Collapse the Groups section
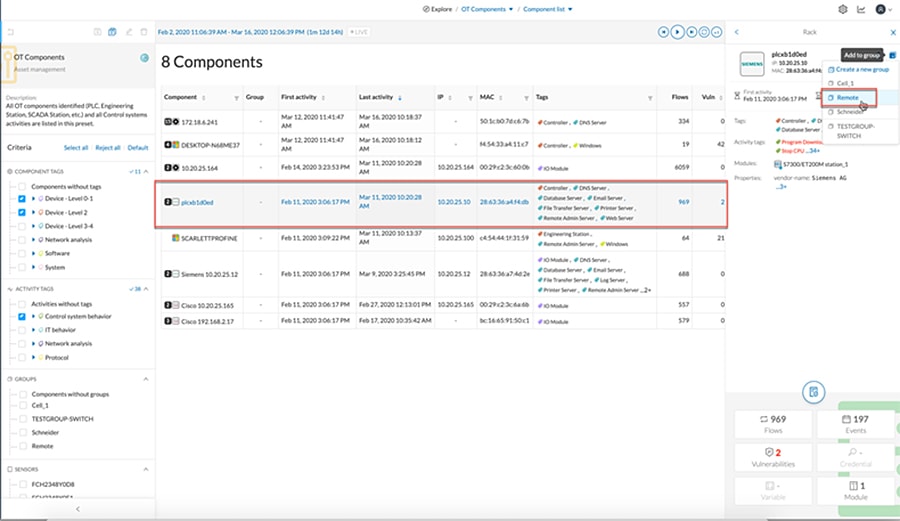 [x=146, y=379]
